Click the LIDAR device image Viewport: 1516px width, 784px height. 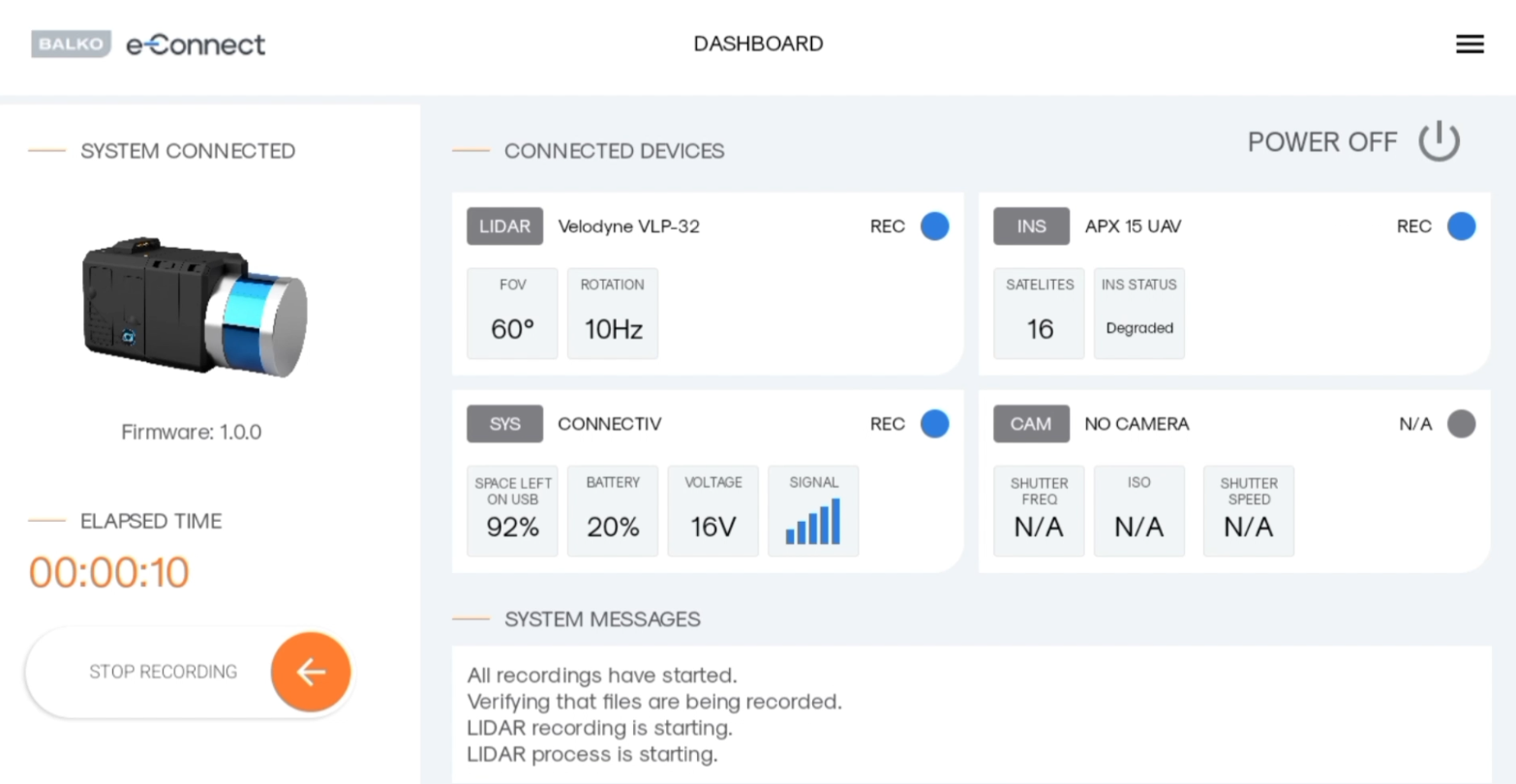195,306
